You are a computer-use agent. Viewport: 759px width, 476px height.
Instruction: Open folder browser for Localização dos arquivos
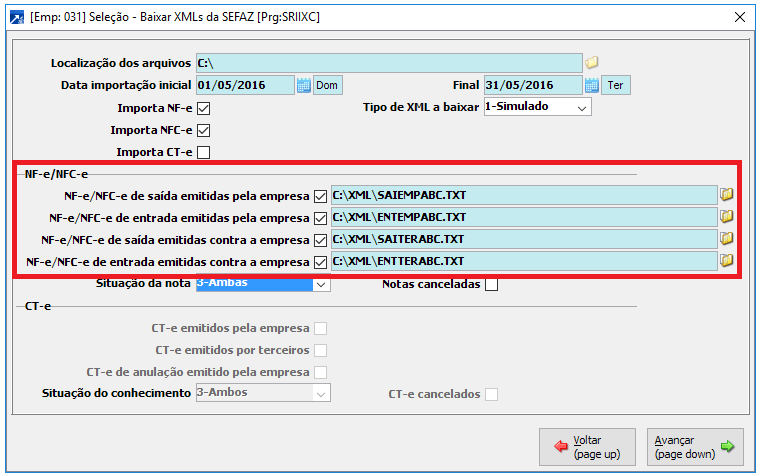pos(591,62)
